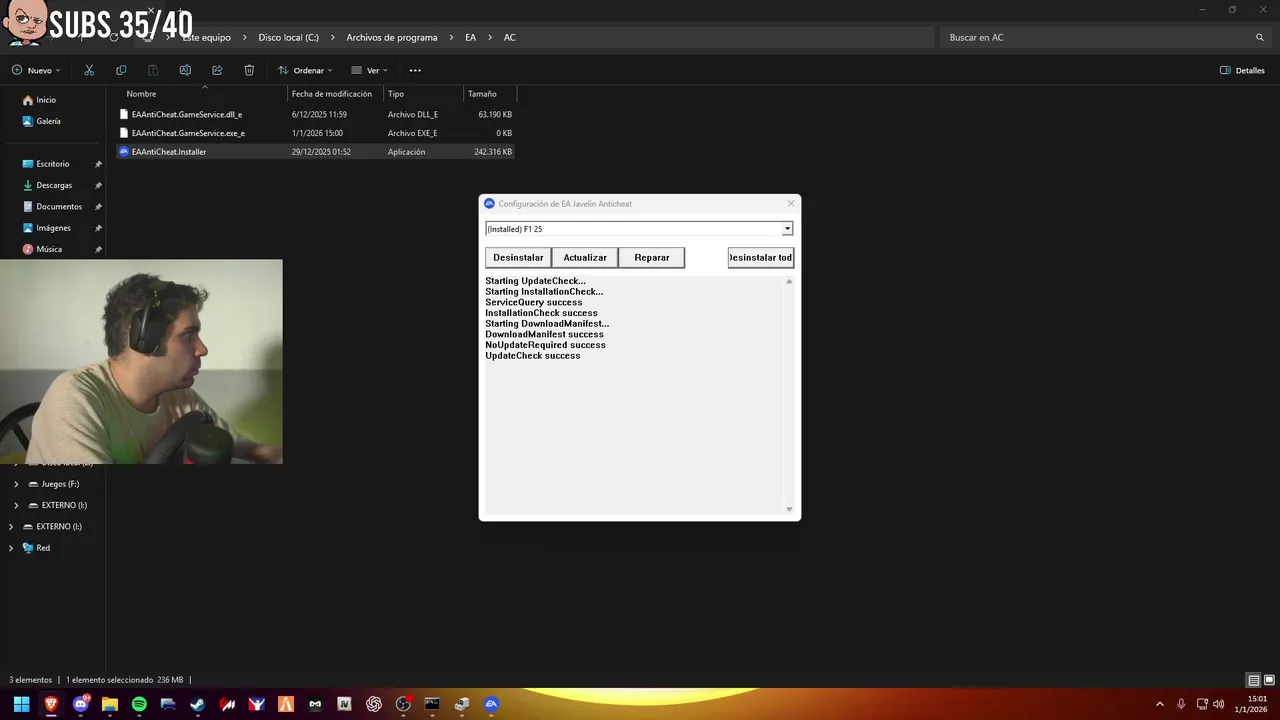
Task: Click Desinstalar button in anticheat dialog
Action: click(x=518, y=257)
